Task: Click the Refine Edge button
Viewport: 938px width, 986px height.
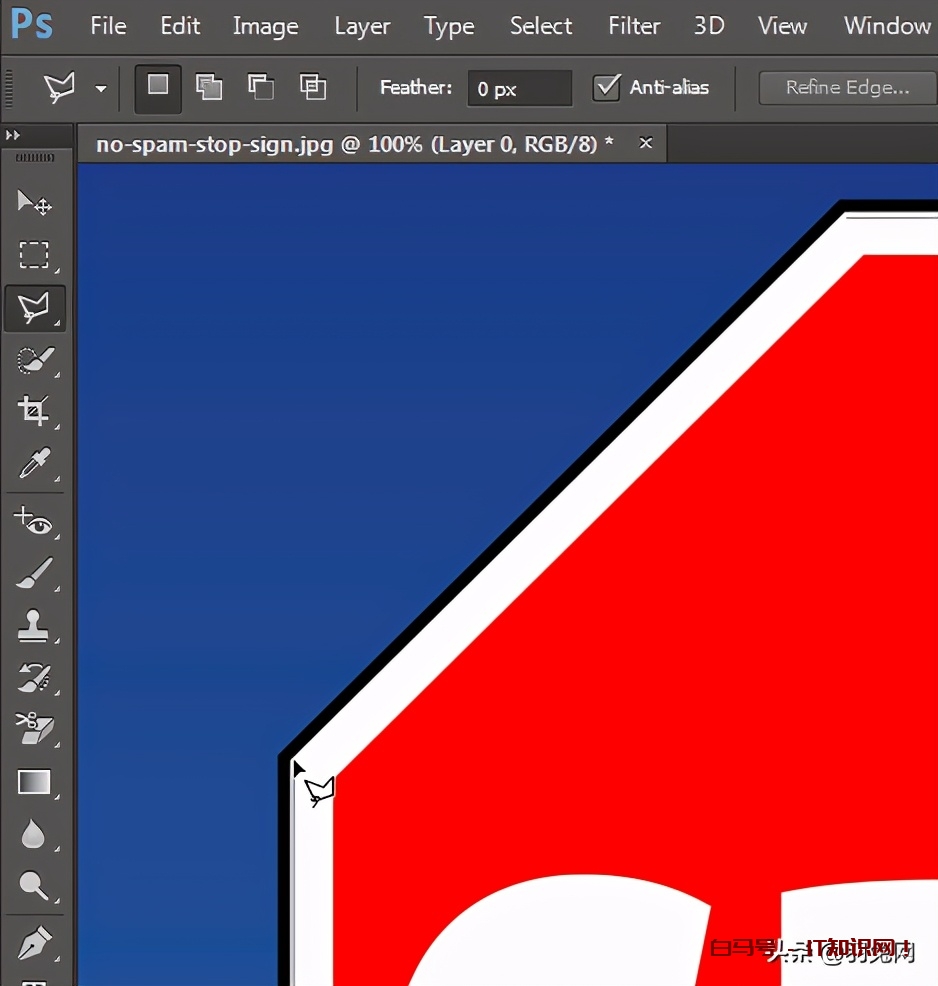Action: [847, 88]
